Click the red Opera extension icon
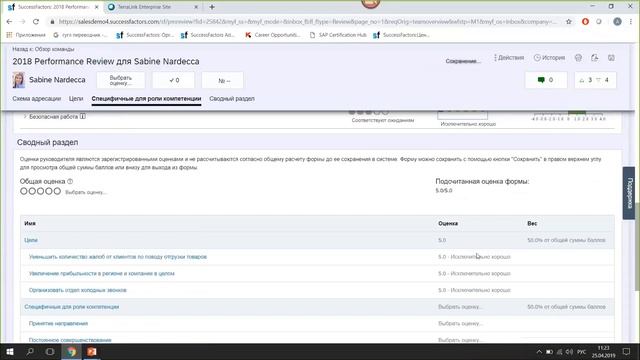This screenshot has width=640, height=360. click(585, 22)
